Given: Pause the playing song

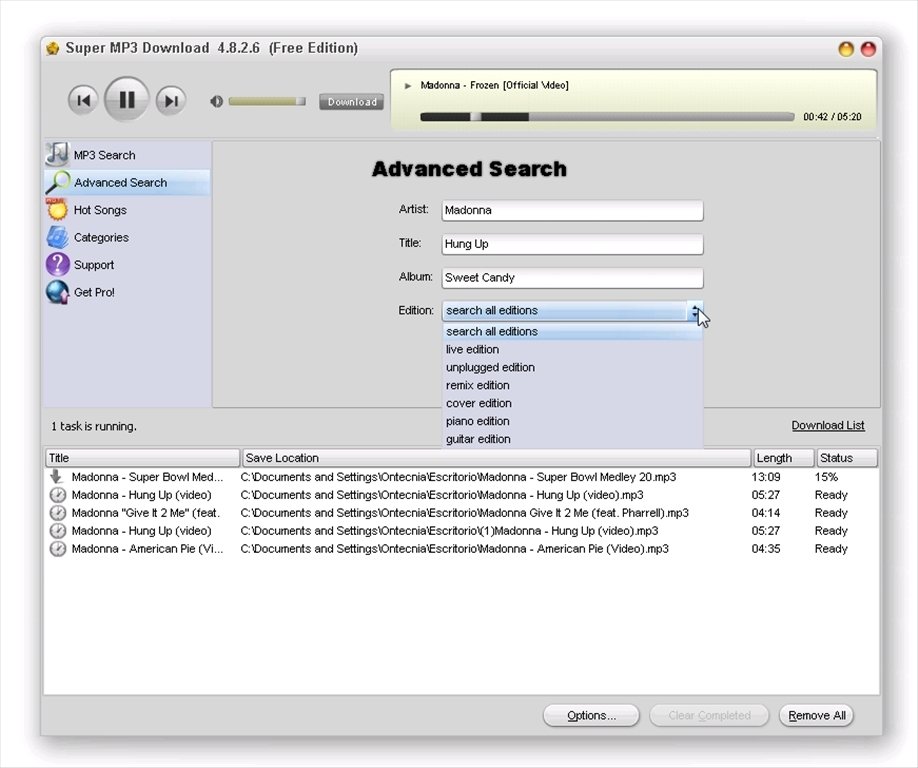Looking at the screenshot, I should coord(126,100).
